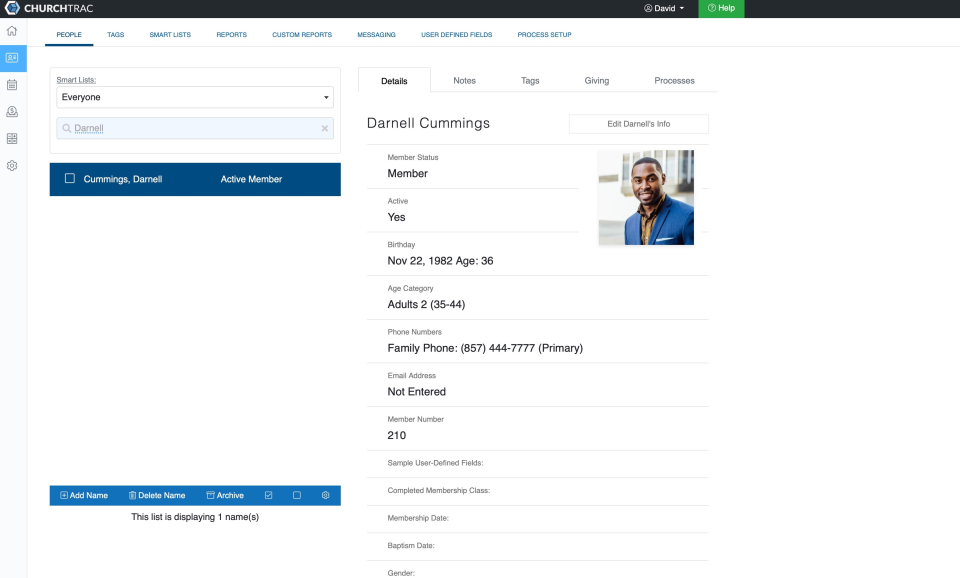The image size is (960, 578).
Task: Expand the David account menu
Action: click(x=666, y=8)
